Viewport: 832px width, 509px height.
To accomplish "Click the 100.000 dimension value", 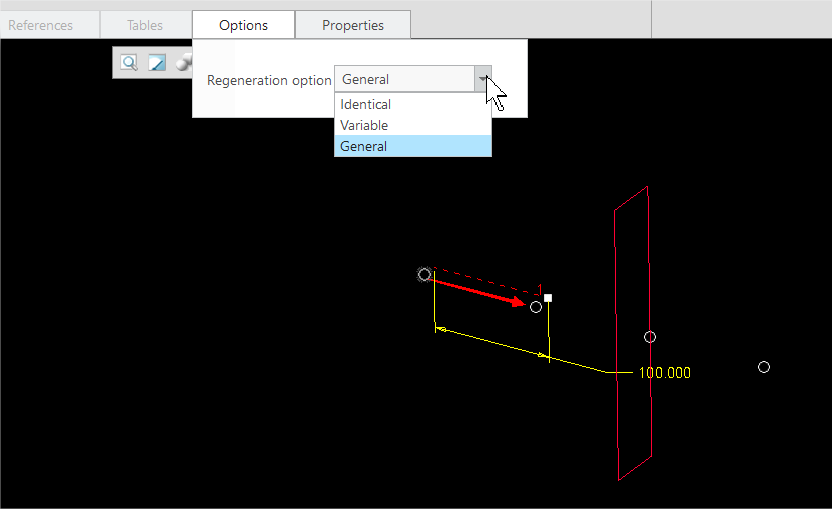I will 665,373.
